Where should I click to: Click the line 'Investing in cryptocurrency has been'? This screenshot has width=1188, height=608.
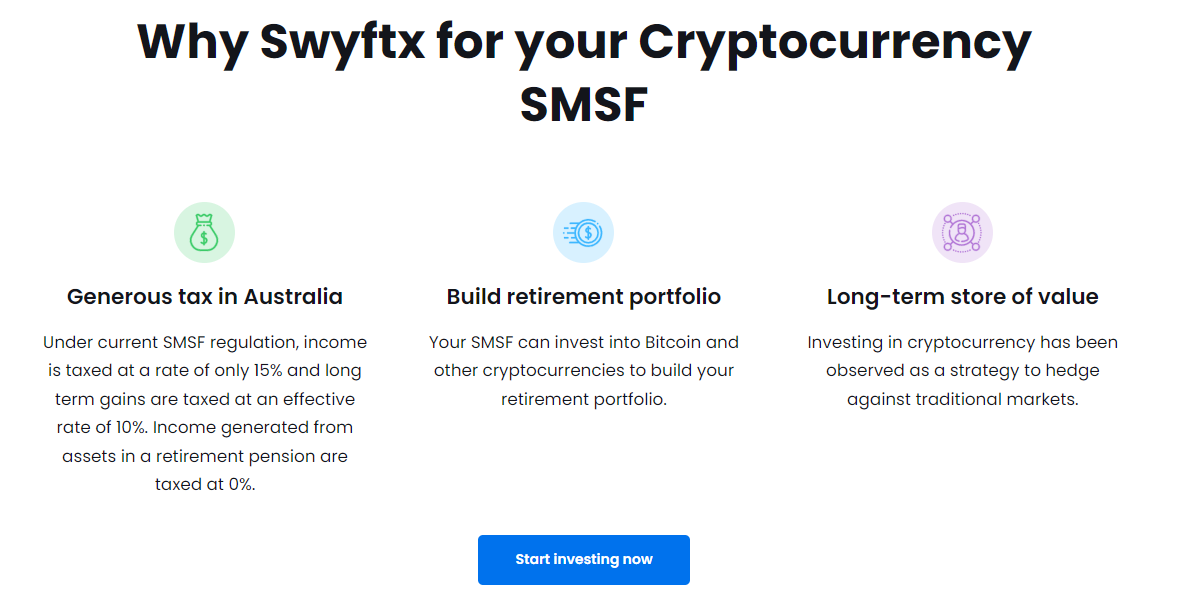[x=962, y=343]
